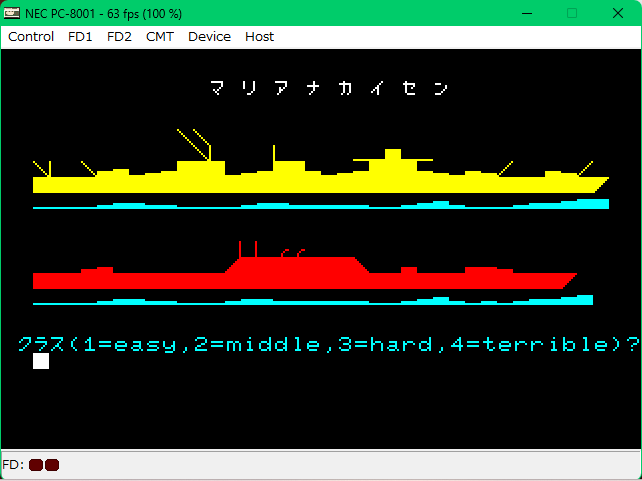Click the second FD access indicator
The height and width of the screenshot is (481, 642).
click(52, 465)
